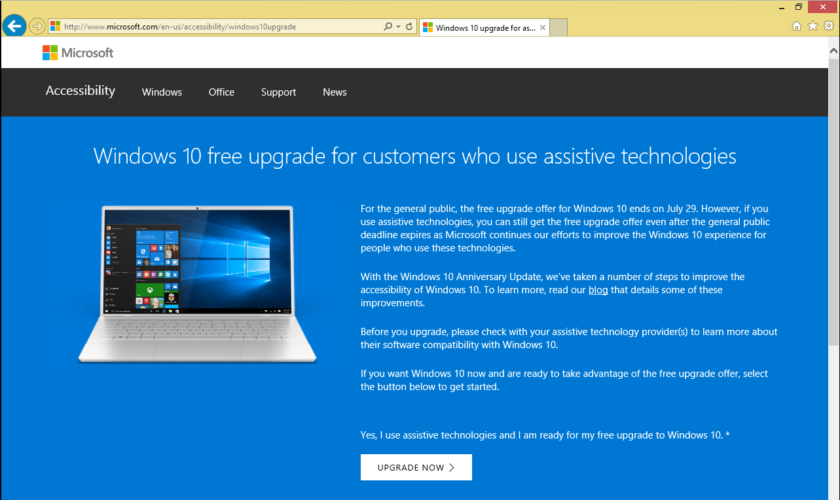Close the browser window
This screenshot has width=840, height=500.
823,7
